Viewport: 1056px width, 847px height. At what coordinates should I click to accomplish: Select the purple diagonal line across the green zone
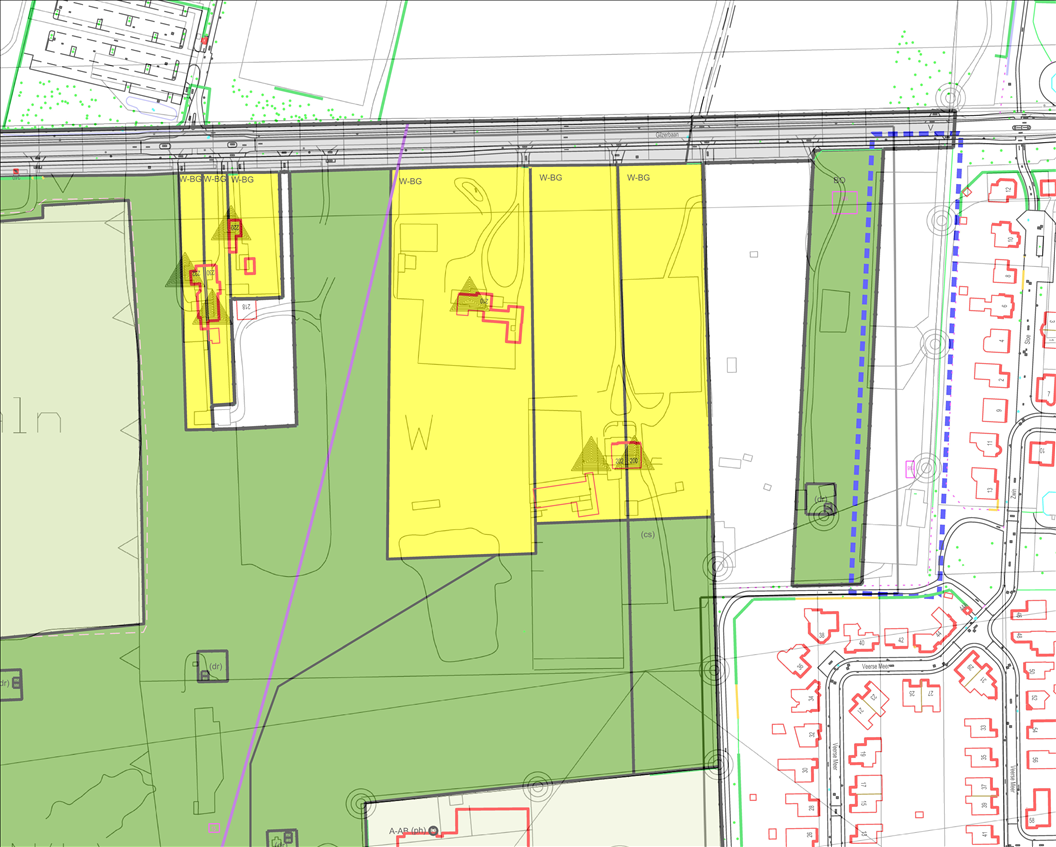(x=315, y=485)
